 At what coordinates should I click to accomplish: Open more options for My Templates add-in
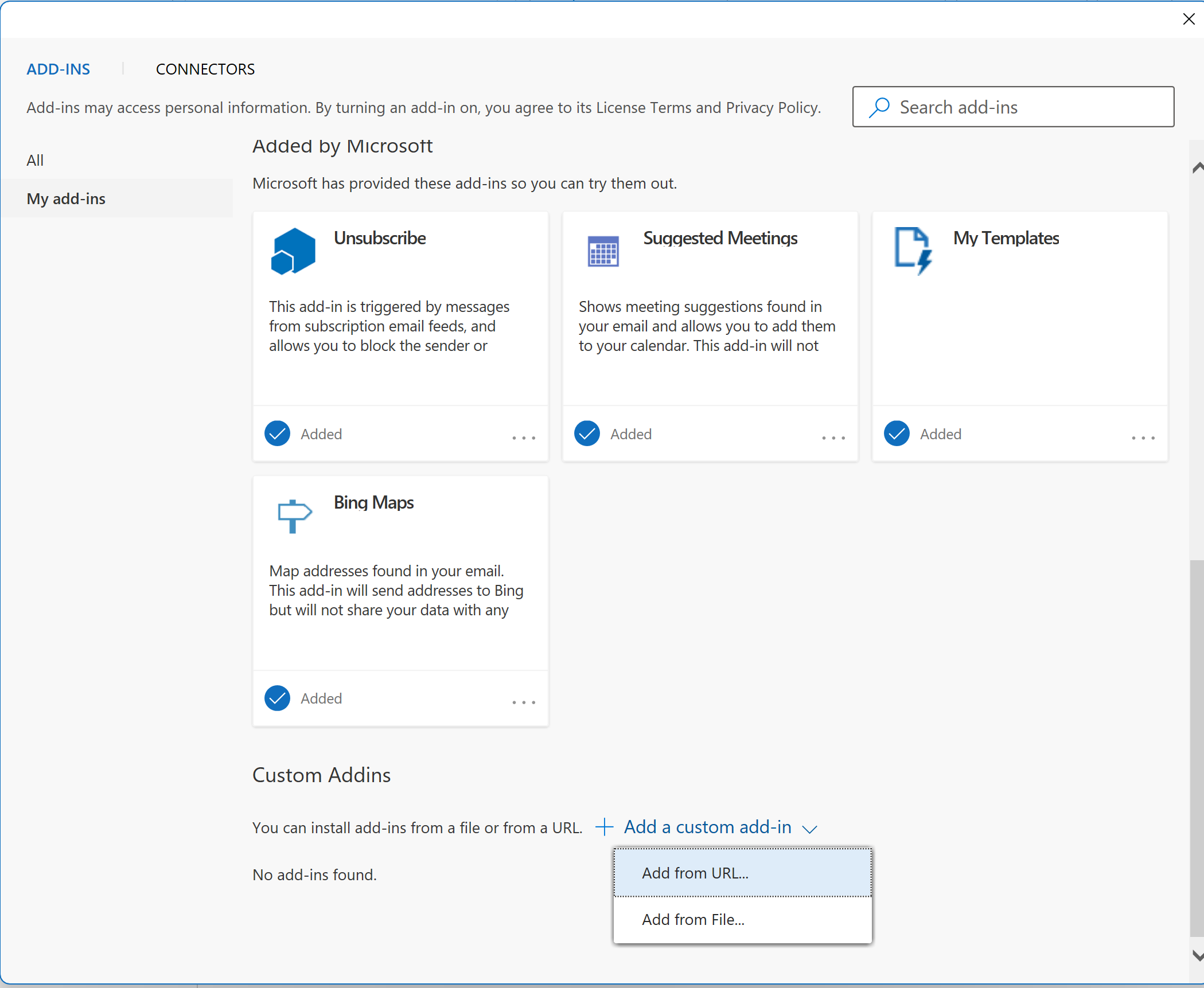(1143, 438)
